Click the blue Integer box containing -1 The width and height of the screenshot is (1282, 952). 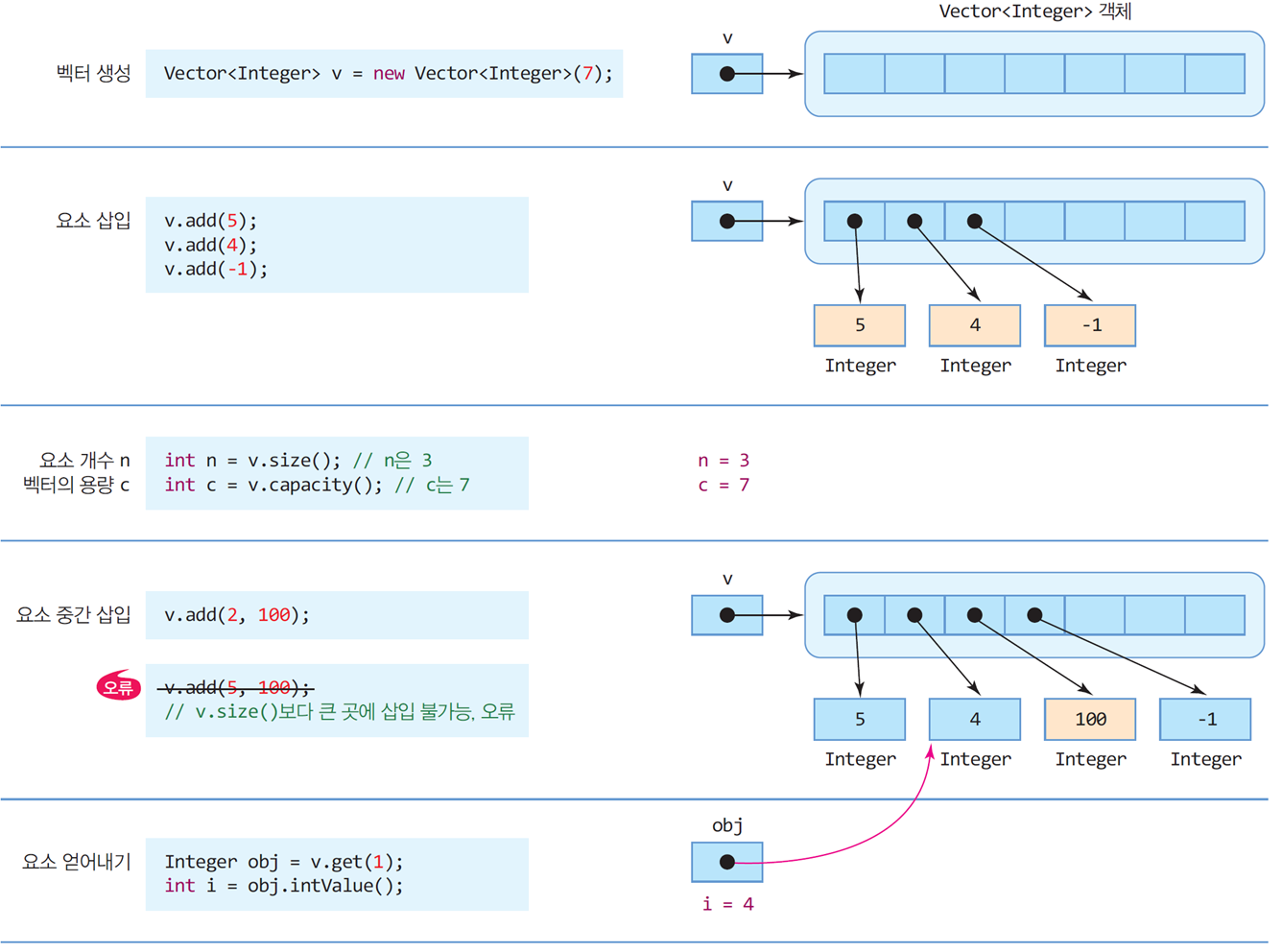[x=1205, y=720]
